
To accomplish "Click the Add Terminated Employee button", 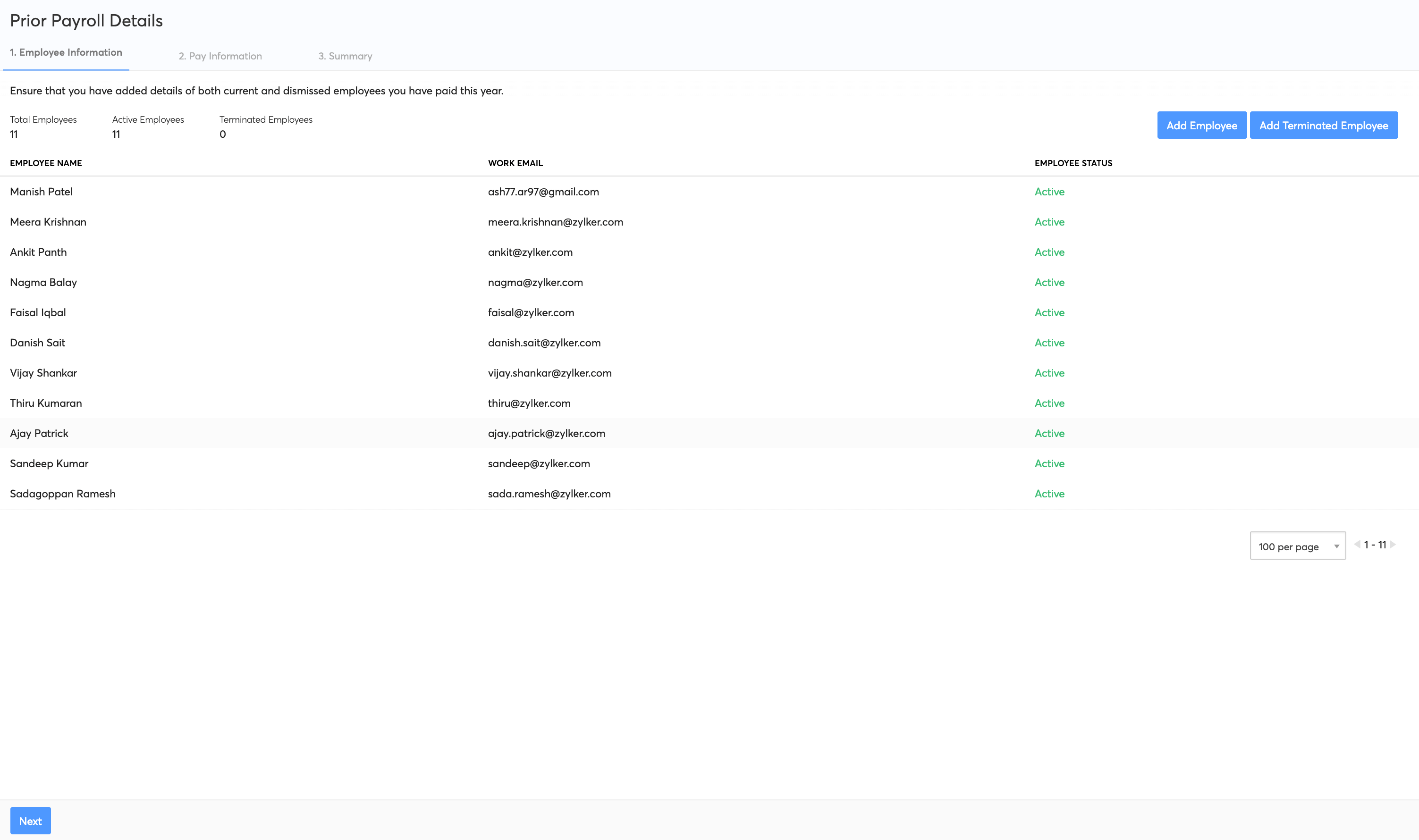I will click(x=1323, y=126).
